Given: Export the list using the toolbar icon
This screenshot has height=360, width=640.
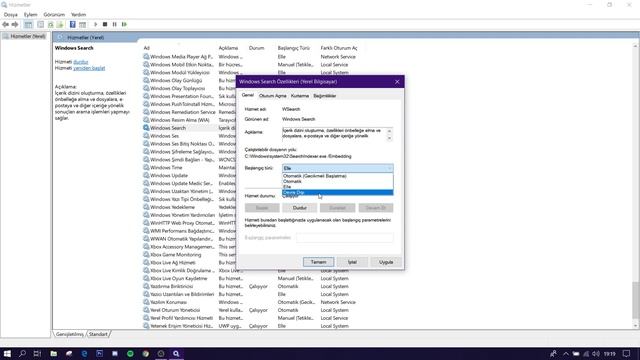Looking at the screenshot, I should [60, 24].
